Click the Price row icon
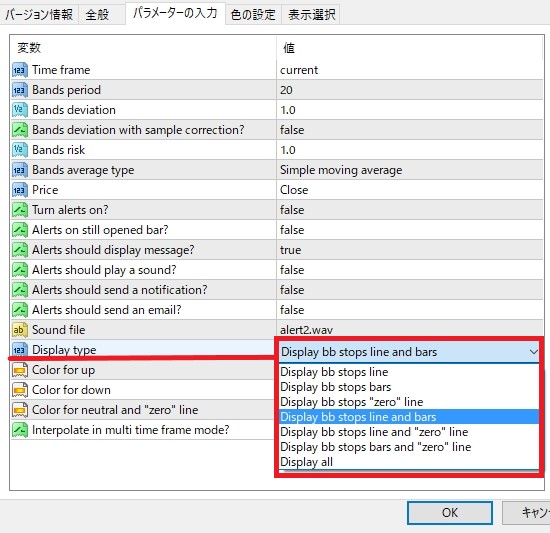 click(20, 190)
